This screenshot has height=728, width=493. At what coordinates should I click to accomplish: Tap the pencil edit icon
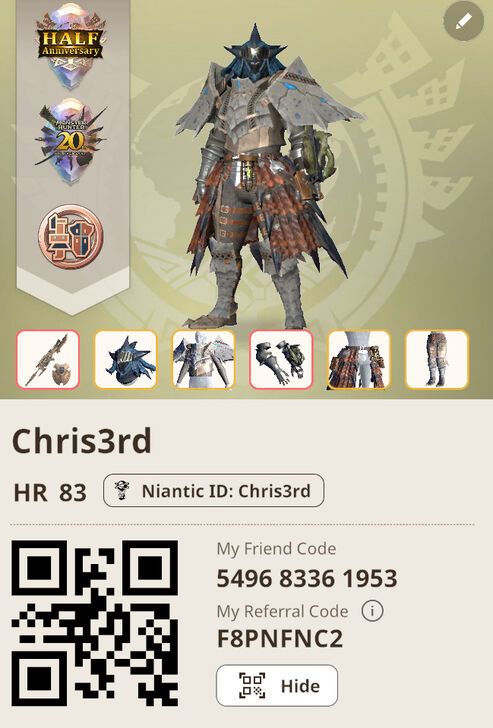coord(464,21)
